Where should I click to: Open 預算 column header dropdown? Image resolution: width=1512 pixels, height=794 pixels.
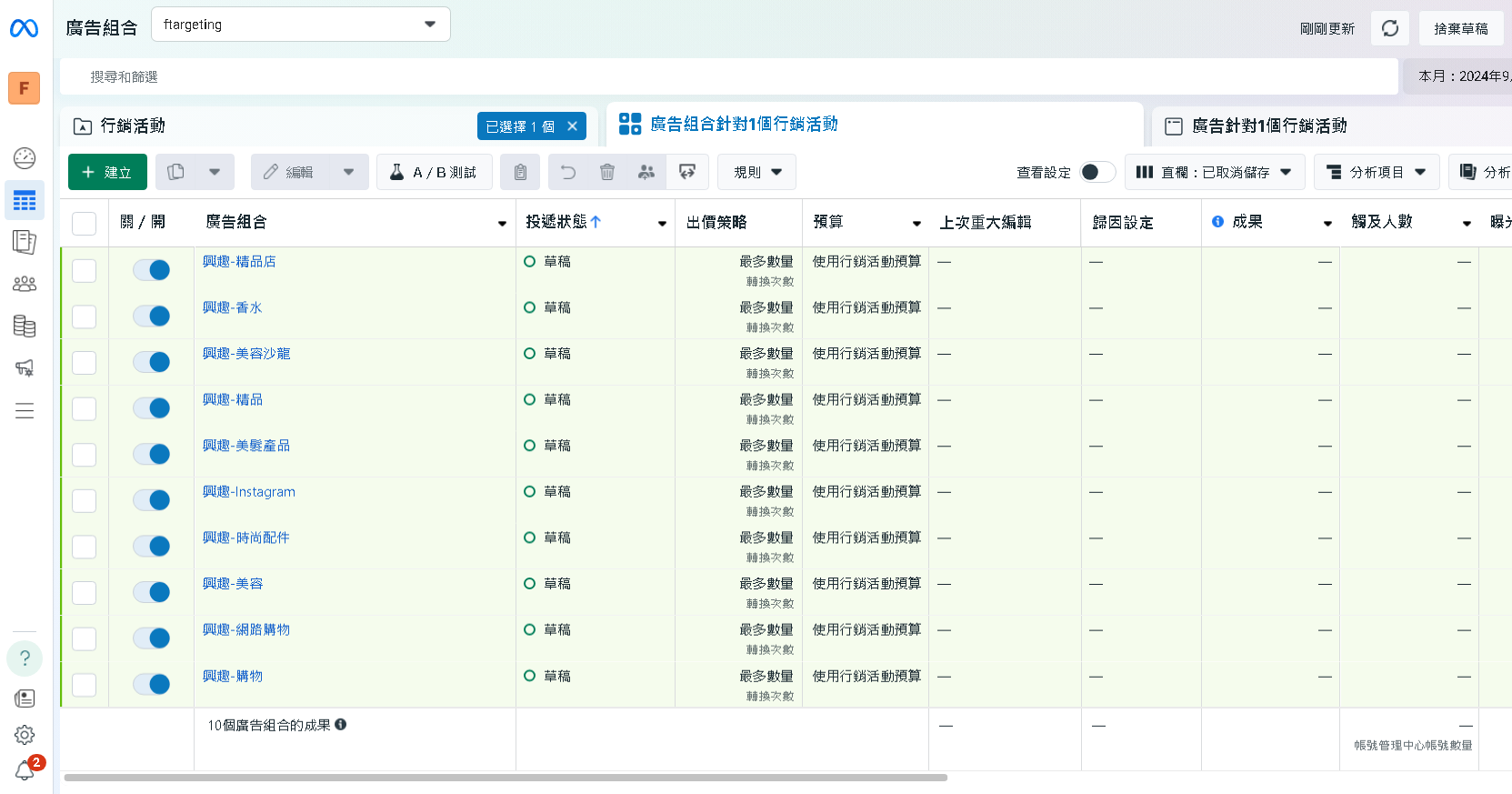pyautogui.click(x=916, y=224)
